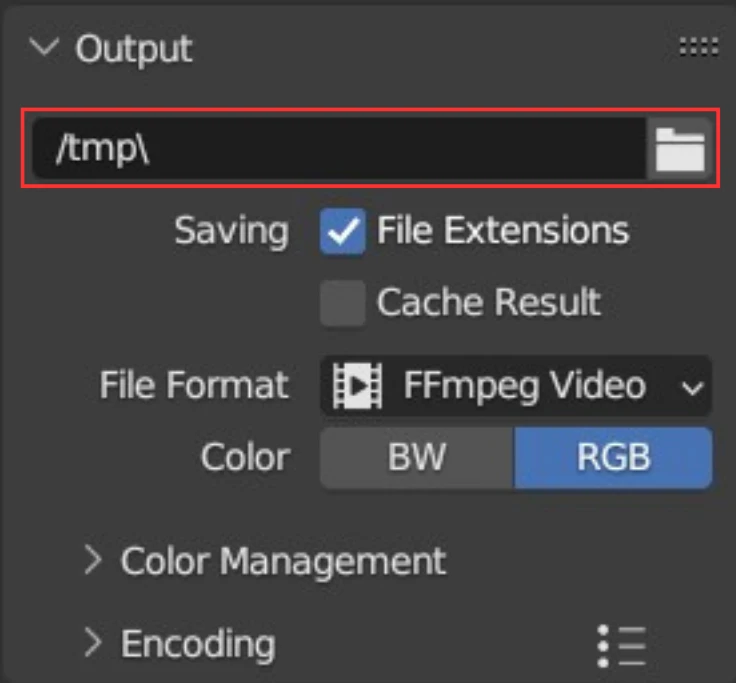Image resolution: width=736 pixels, height=683 pixels.
Task: Click the Color Management label
Action: coord(283,561)
